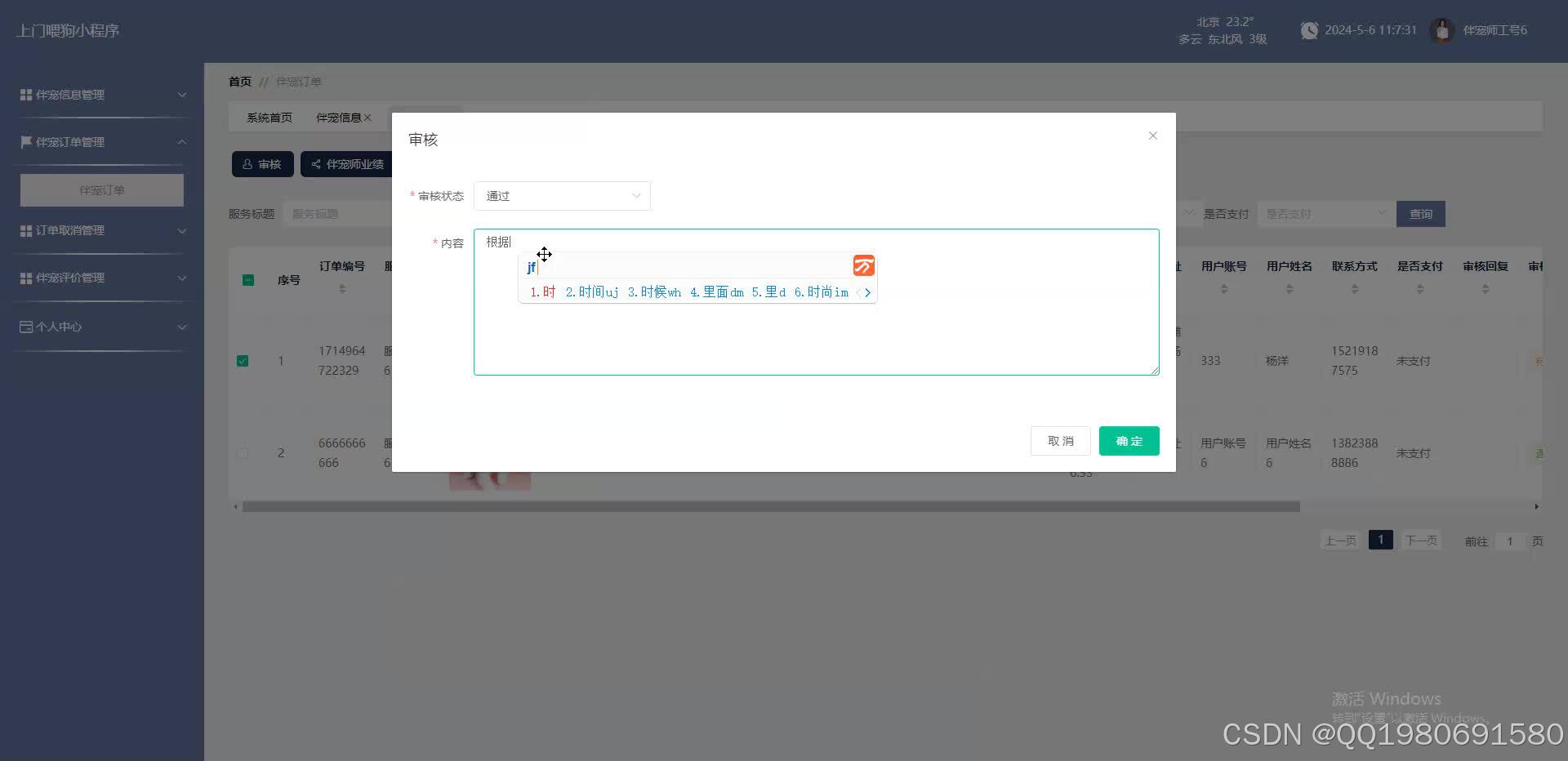Click the clock icon beside the date
This screenshot has height=761, width=1568.
point(1309,30)
